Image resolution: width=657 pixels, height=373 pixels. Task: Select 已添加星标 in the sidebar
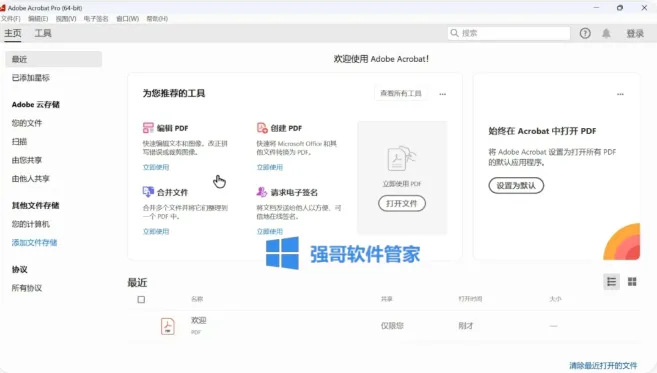pyautogui.click(x=31, y=78)
